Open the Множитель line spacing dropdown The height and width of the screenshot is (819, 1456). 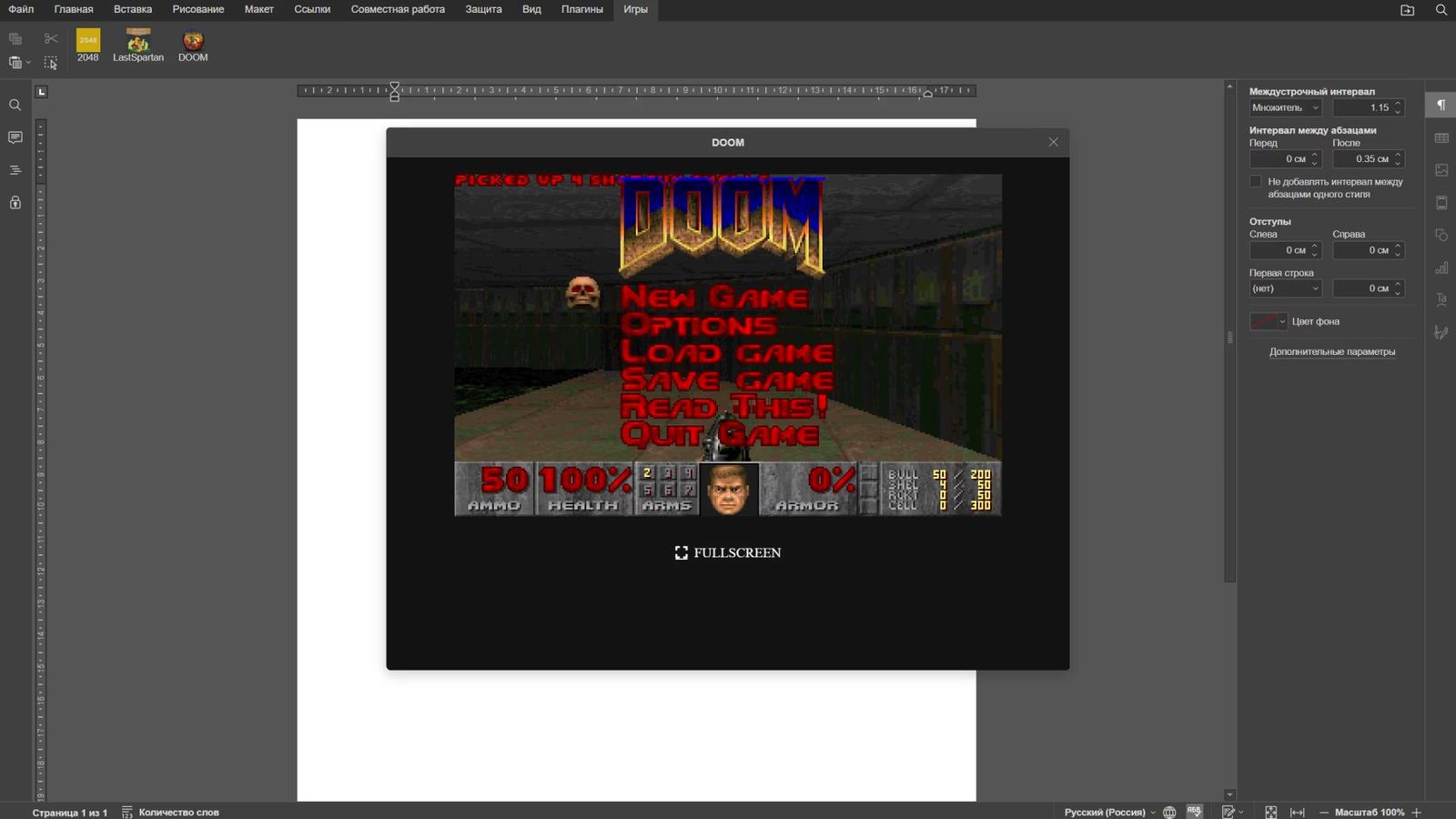pyautogui.click(x=1285, y=107)
